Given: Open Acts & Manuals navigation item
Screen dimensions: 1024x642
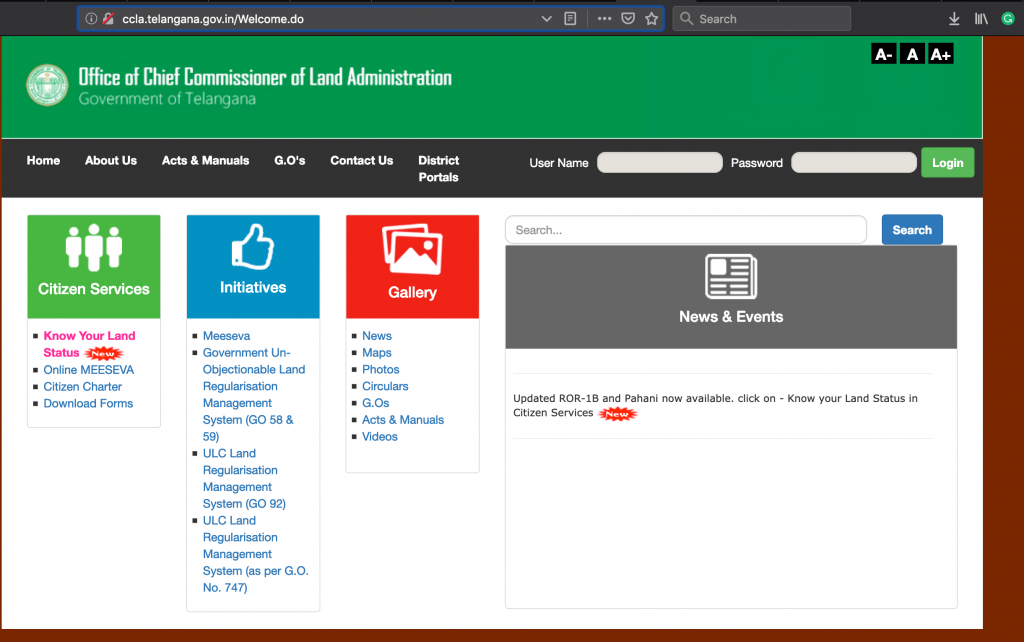Looking at the screenshot, I should (206, 161).
